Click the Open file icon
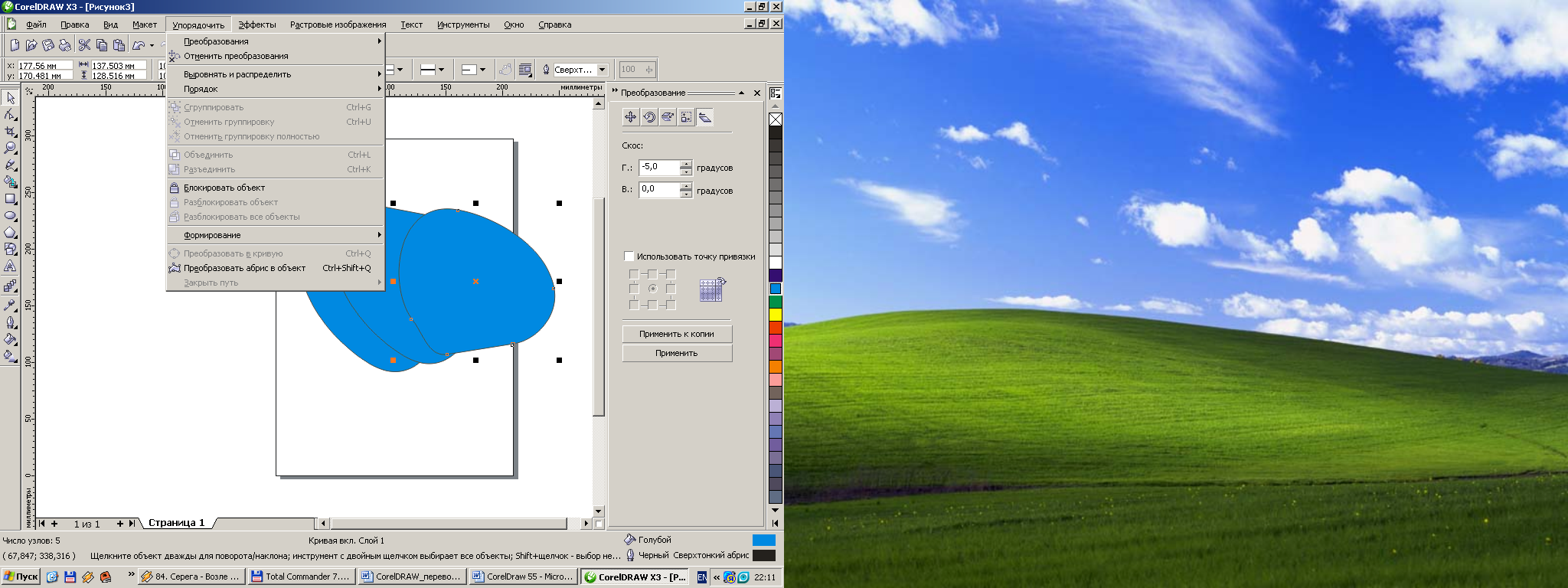 point(31,45)
